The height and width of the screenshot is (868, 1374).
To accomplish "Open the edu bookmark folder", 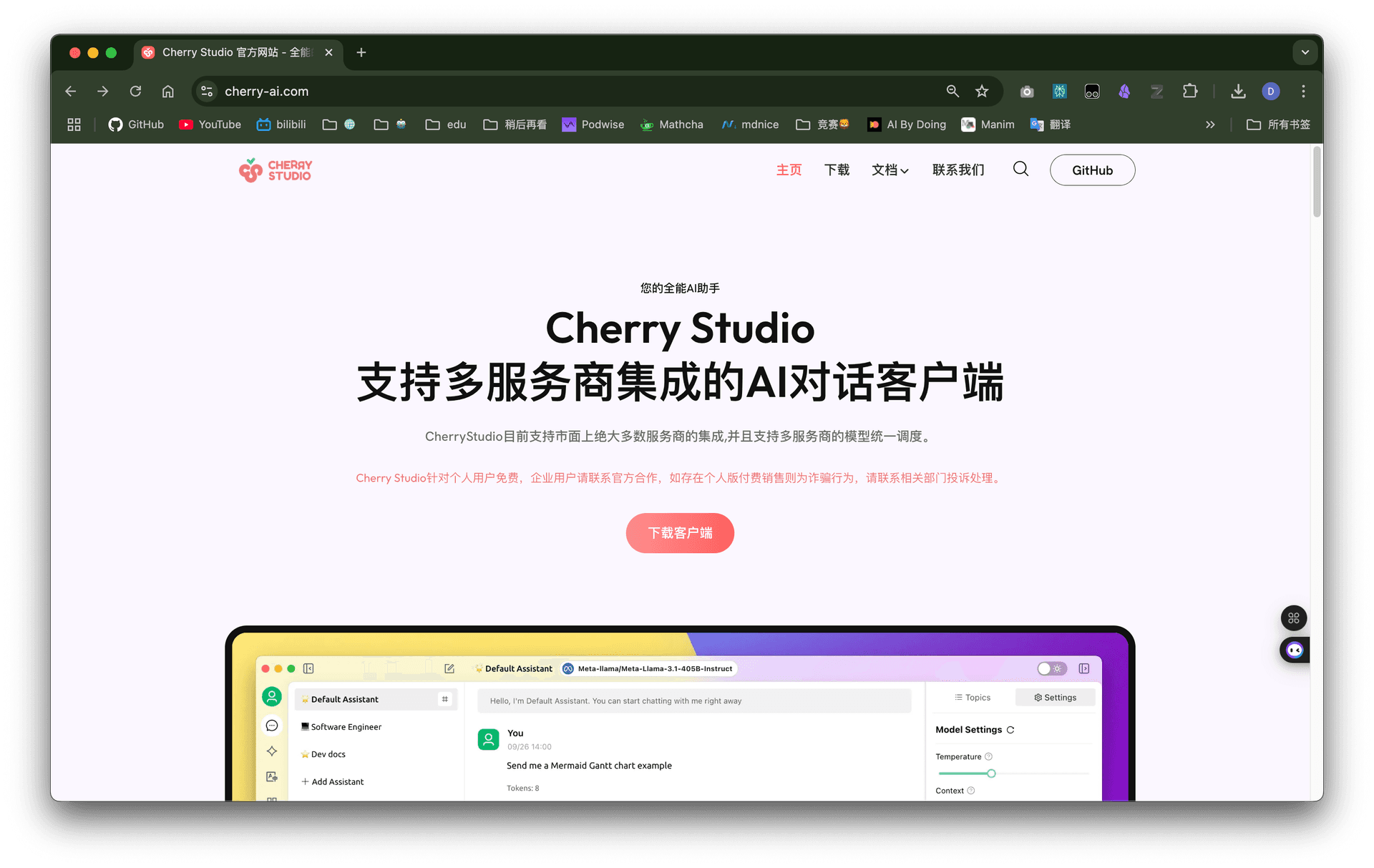I will [446, 125].
